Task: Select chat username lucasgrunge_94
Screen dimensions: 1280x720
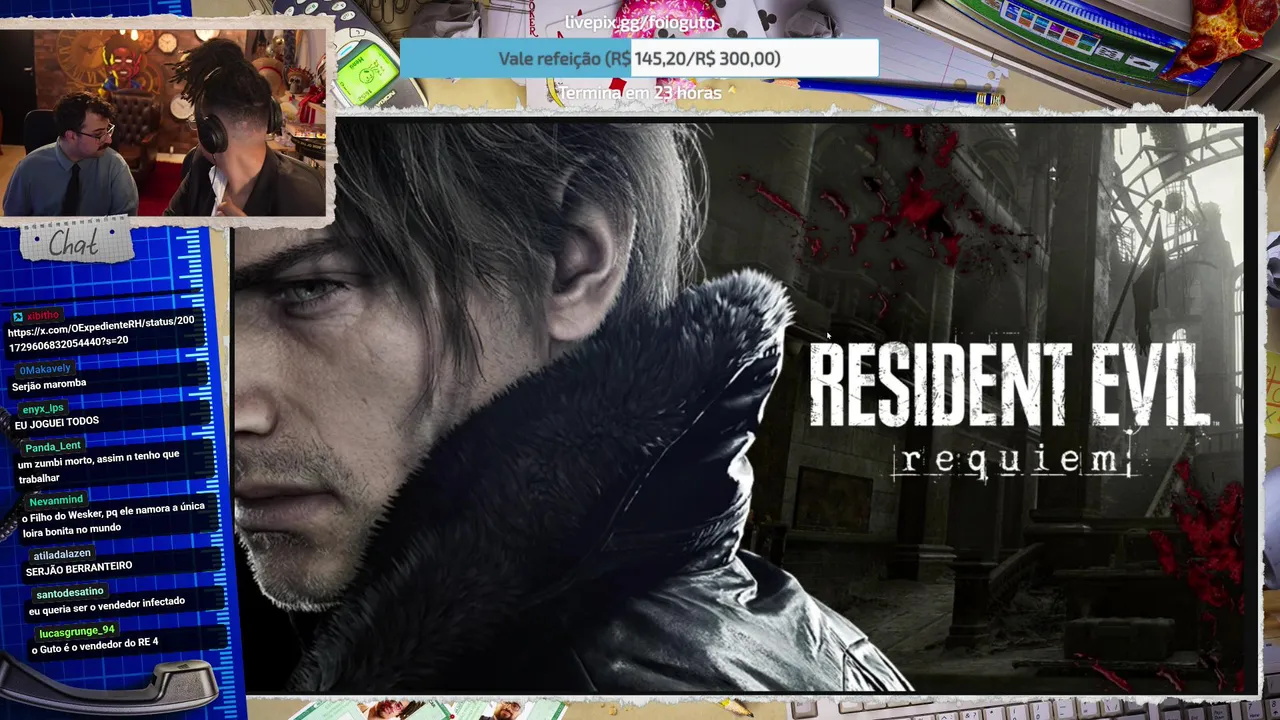Action: point(77,631)
